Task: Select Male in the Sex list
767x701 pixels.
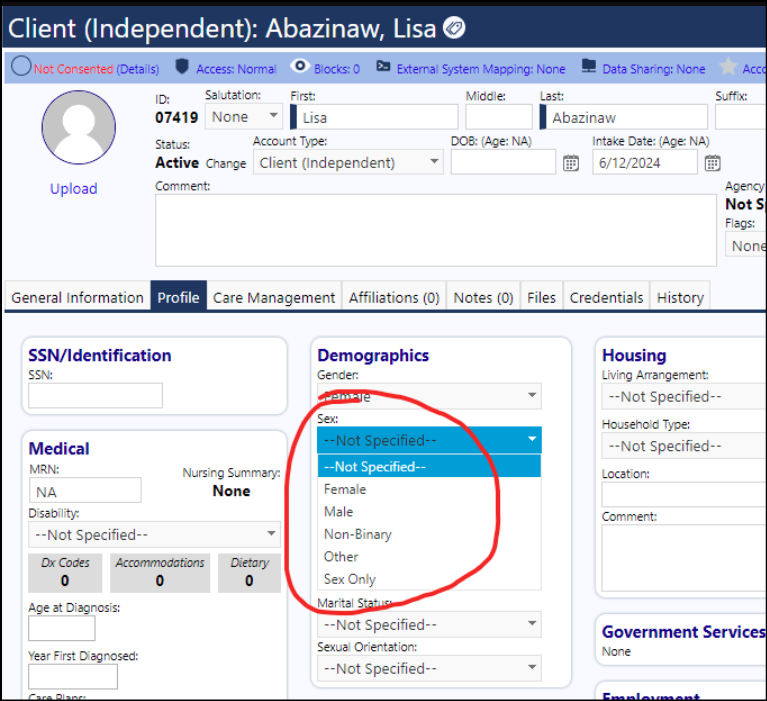Action: (x=429, y=512)
